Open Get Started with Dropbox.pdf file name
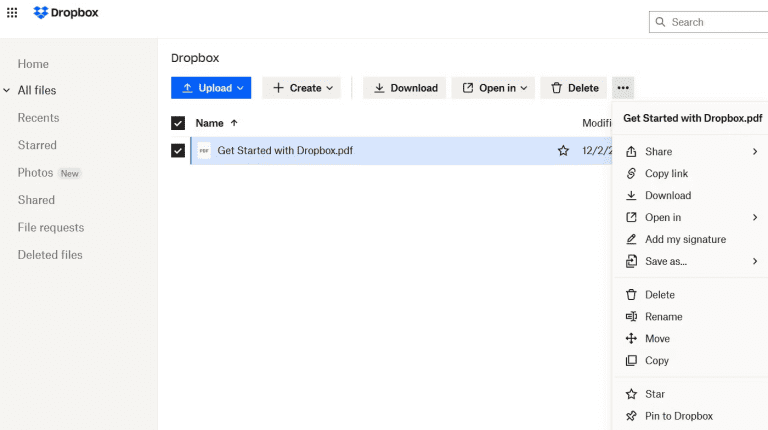The height and width of the screenshot is (430, 768). pos(285,150)
